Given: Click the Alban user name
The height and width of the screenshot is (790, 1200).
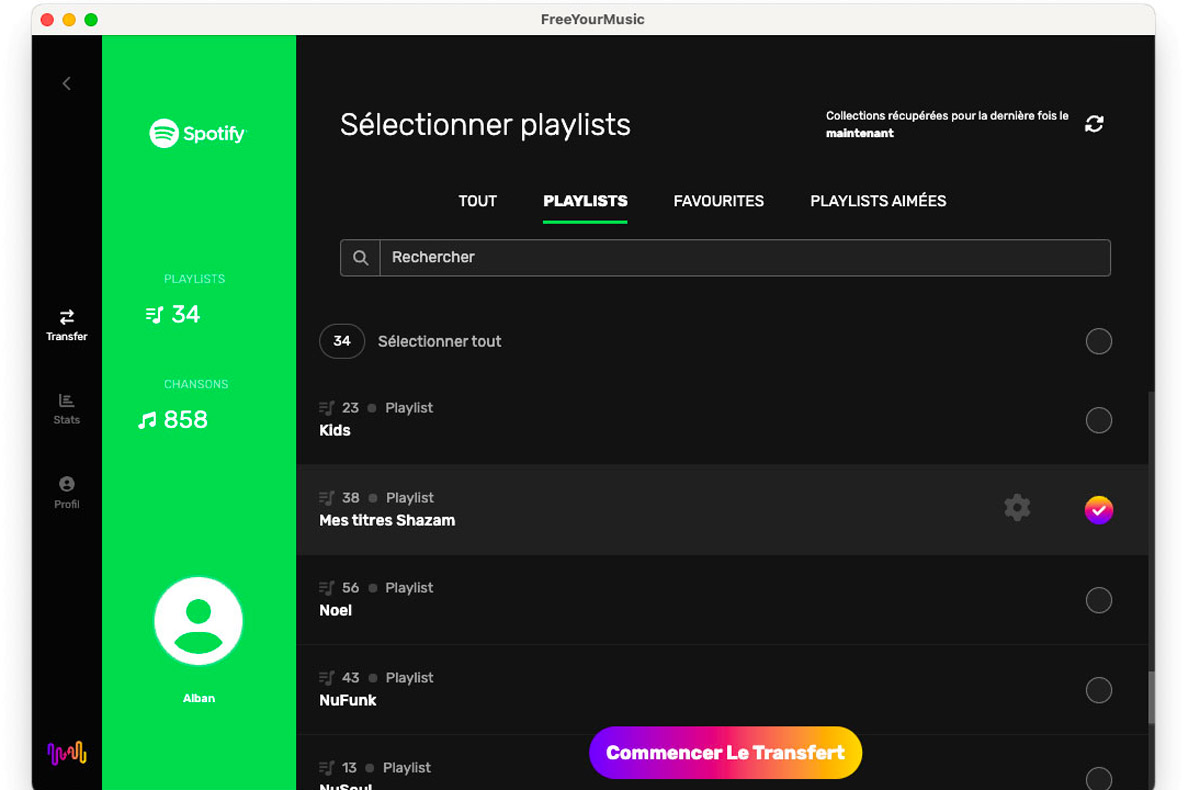Looking at the screenshot, I should (x=199, y=698).
